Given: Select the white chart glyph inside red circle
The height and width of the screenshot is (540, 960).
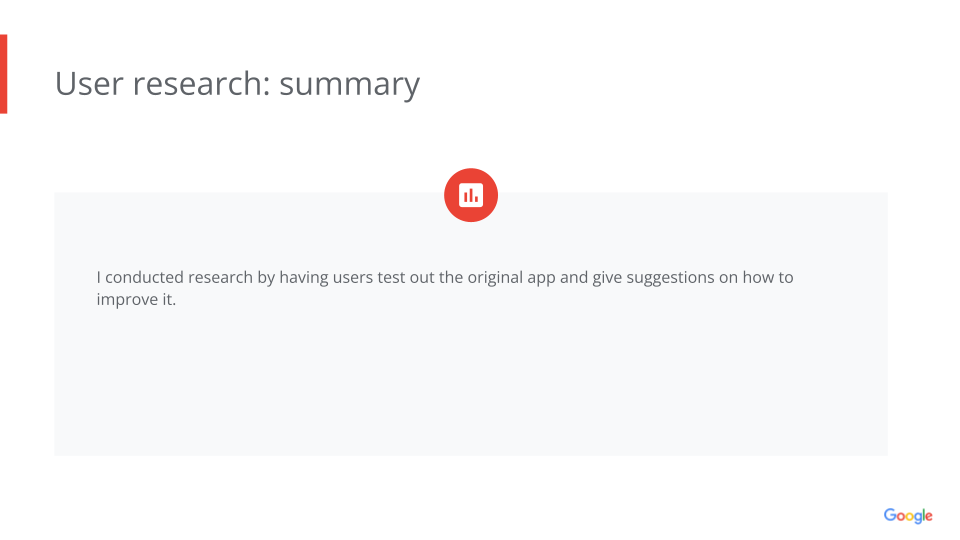Looking at the screenshot, I should (x=471, y=195).
